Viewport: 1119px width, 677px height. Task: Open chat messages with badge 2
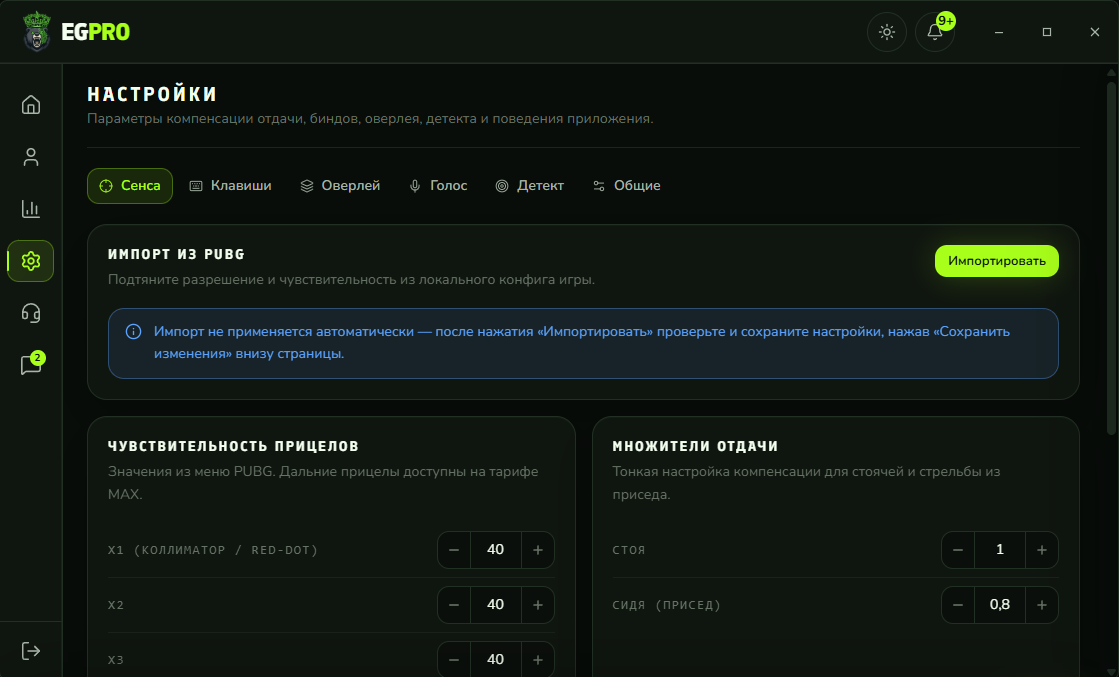click(31, 365)
